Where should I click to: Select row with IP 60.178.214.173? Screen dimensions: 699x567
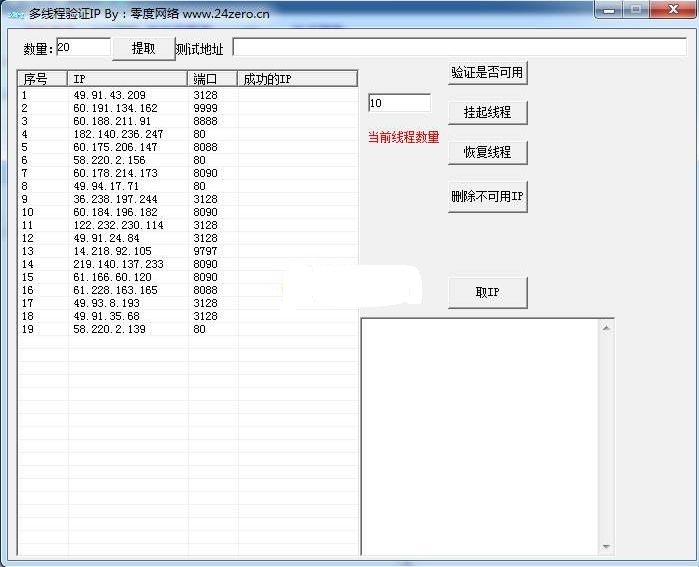pyautogui.click(x=188, y=173)
